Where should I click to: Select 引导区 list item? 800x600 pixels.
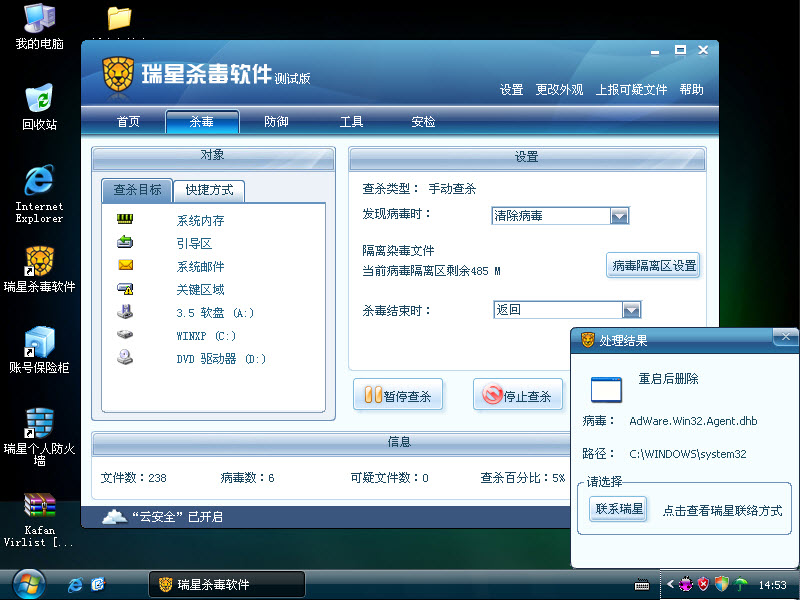coord(194,244)
